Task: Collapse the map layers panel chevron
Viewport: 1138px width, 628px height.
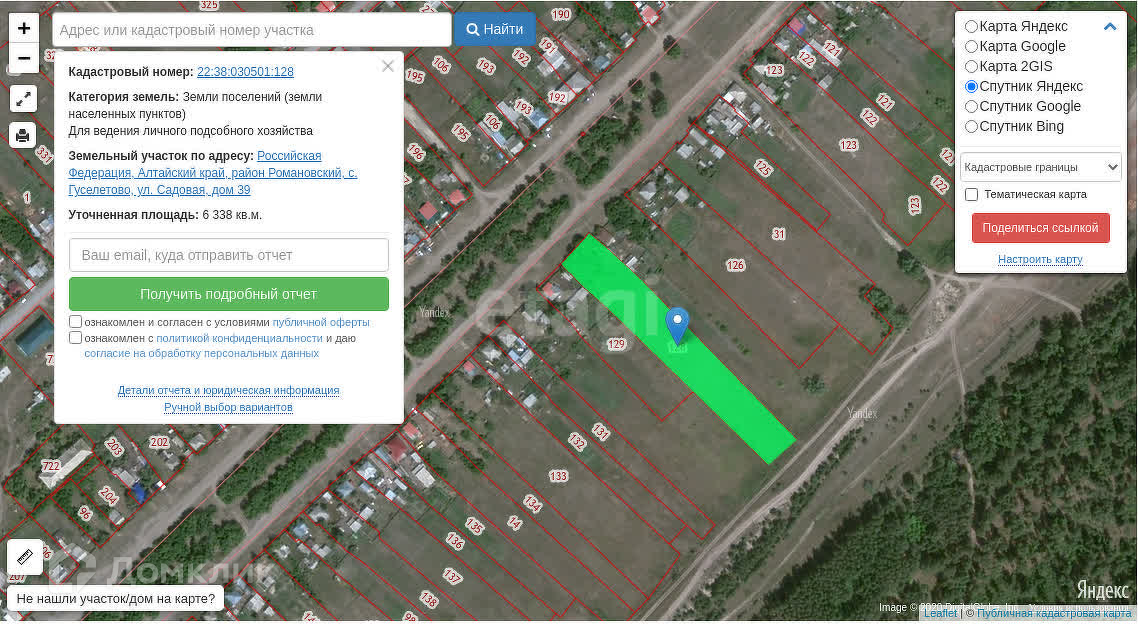Action: click(1110, 27)
